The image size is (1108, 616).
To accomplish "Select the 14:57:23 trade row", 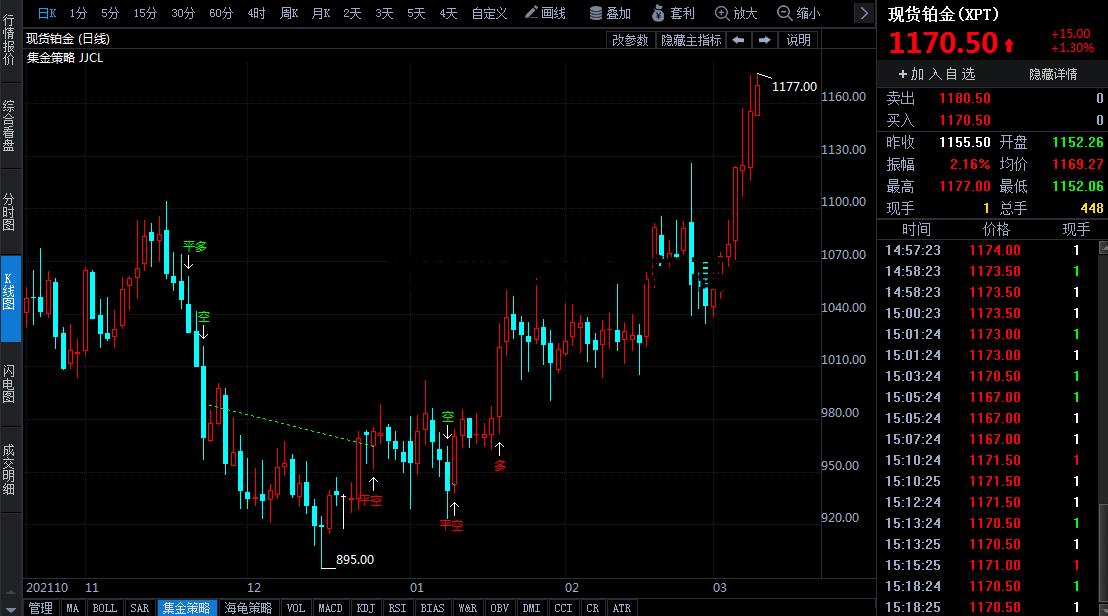I will [x=987, y=250].
